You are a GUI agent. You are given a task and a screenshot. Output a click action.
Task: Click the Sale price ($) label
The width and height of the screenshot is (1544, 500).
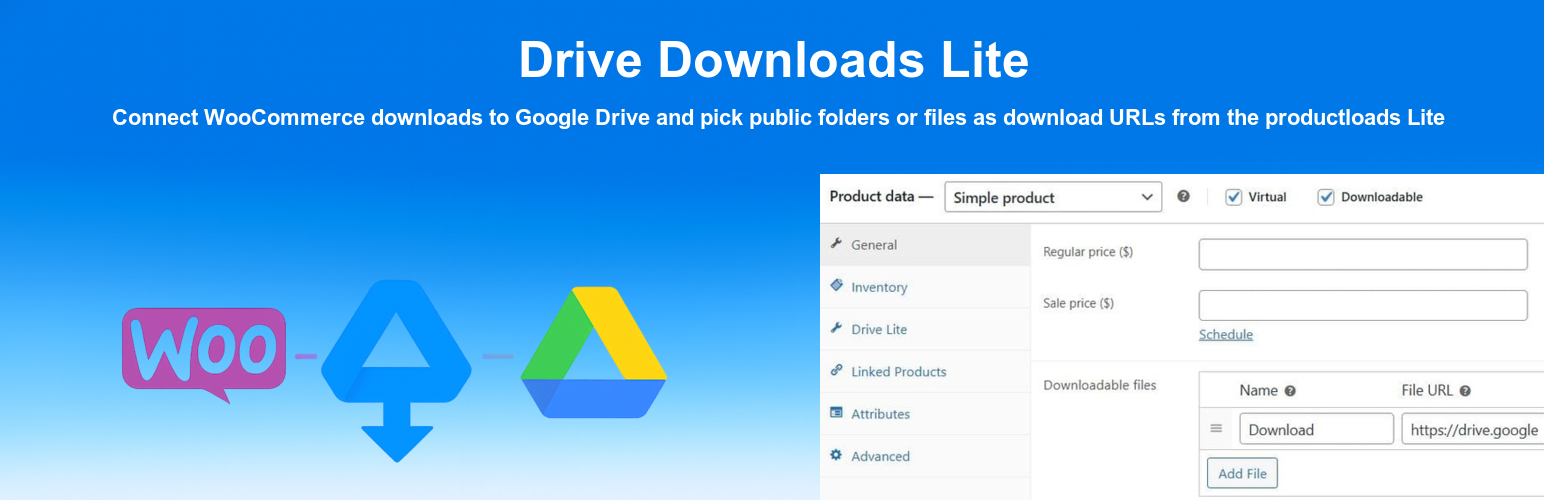tap(1078, 303)
